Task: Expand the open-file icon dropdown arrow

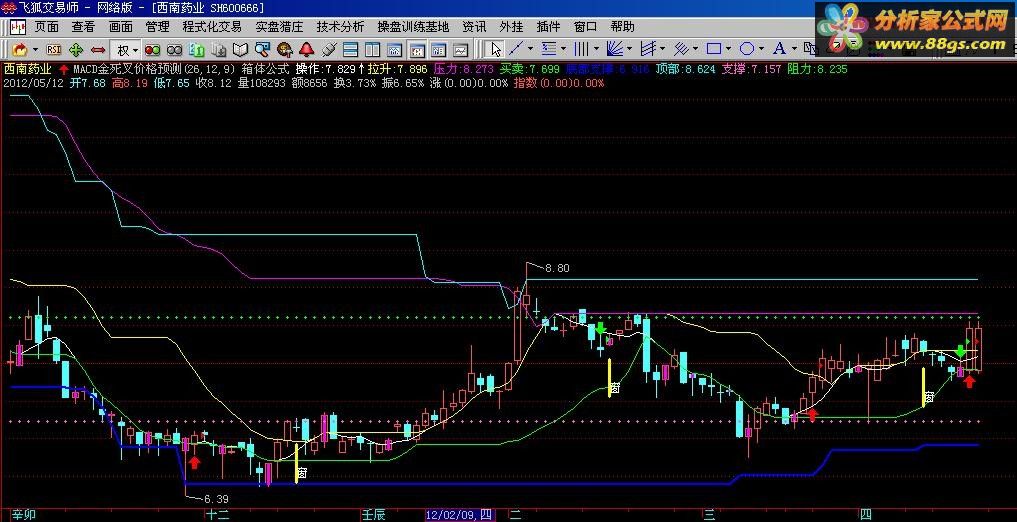Action: (x=35, y=49)
